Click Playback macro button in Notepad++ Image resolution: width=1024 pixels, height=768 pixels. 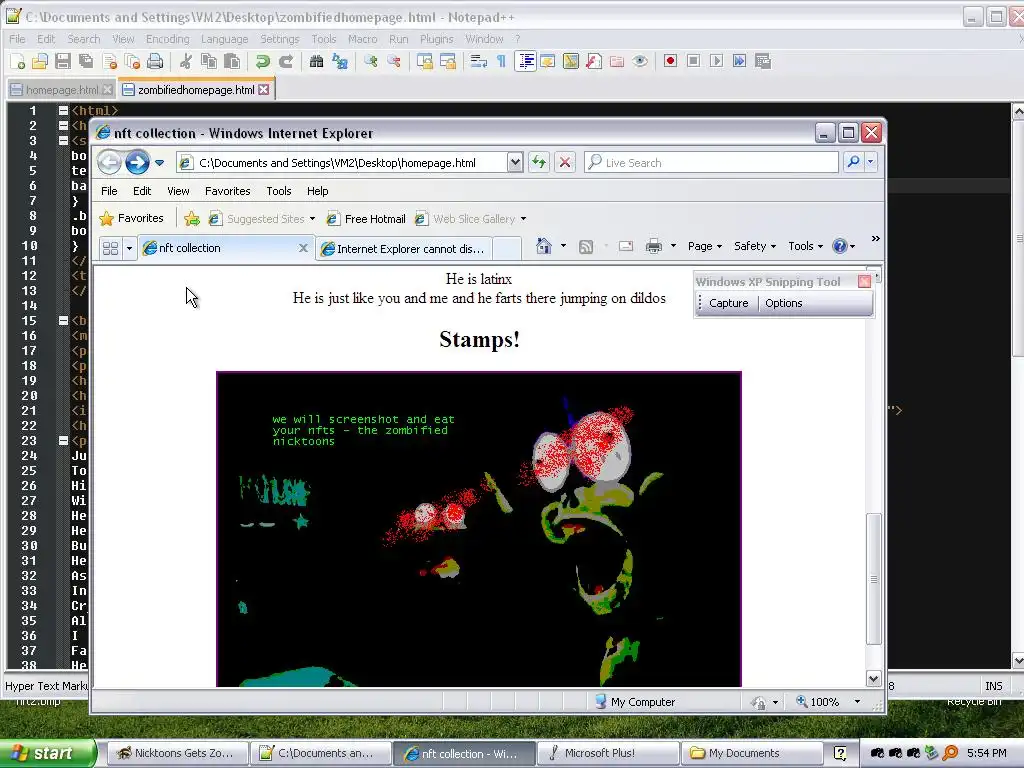tap(716, 61)
